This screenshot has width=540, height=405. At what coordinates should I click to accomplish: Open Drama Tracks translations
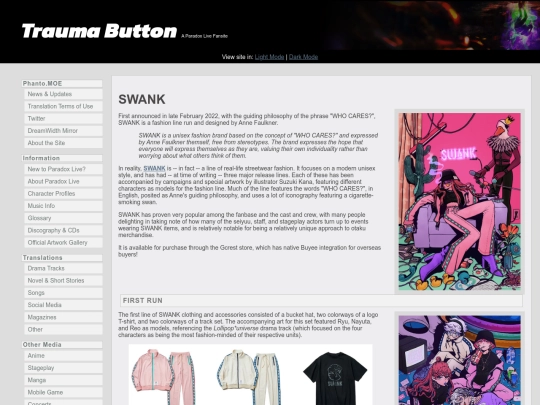point(63,268)
